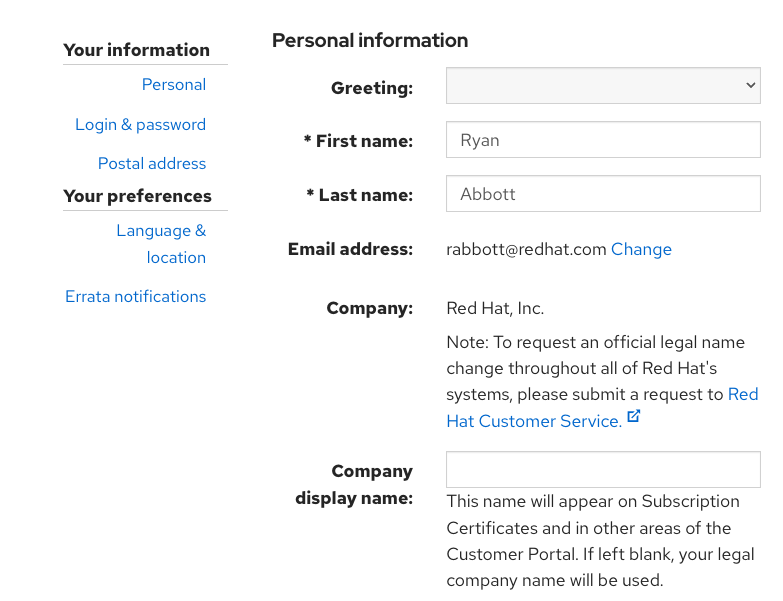
Task: Open Errata notifications preferences
Action: click(x=136, y=297)
